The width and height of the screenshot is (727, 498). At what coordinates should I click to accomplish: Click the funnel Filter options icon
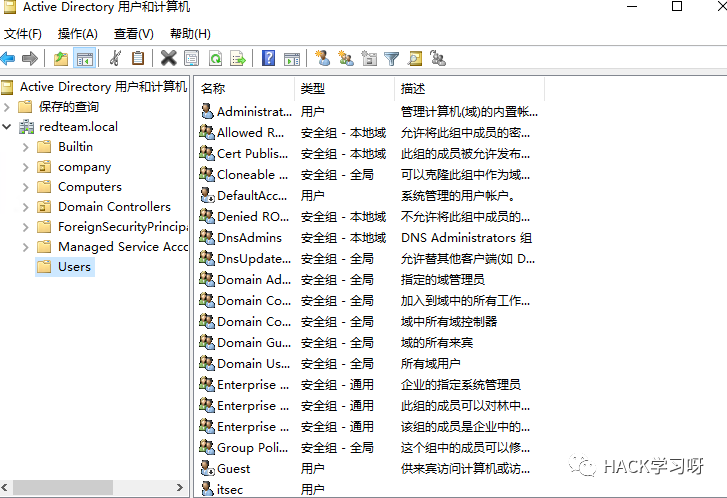(x=392, y=58)
